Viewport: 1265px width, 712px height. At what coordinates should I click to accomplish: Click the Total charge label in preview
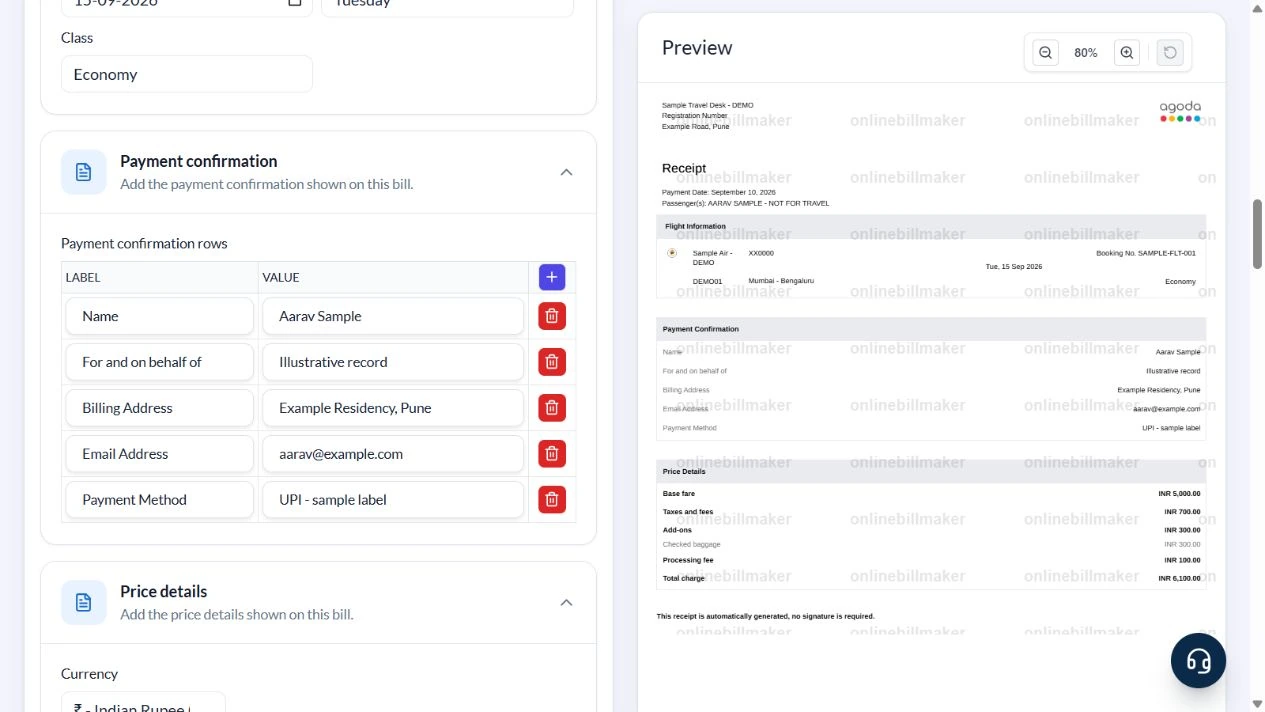point(684,578)
